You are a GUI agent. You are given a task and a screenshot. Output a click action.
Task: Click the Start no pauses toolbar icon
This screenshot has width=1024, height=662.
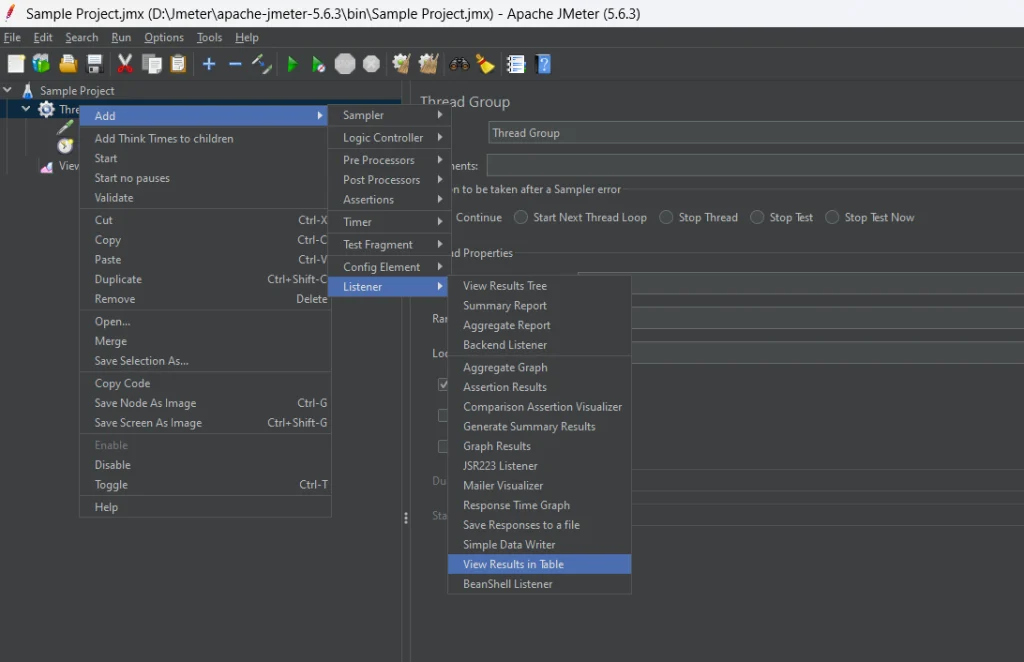pos(318,64)
